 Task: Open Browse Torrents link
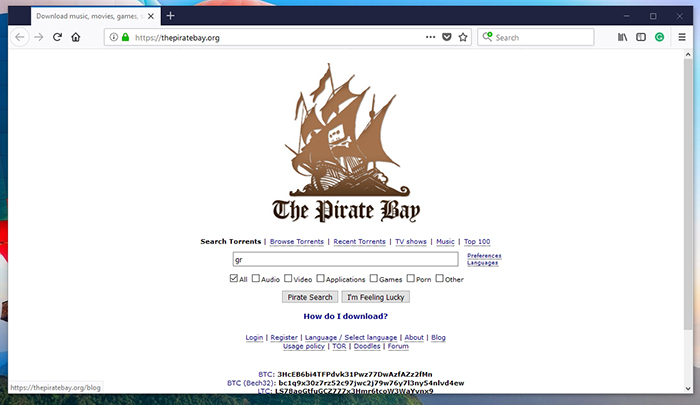pos(297,242)
